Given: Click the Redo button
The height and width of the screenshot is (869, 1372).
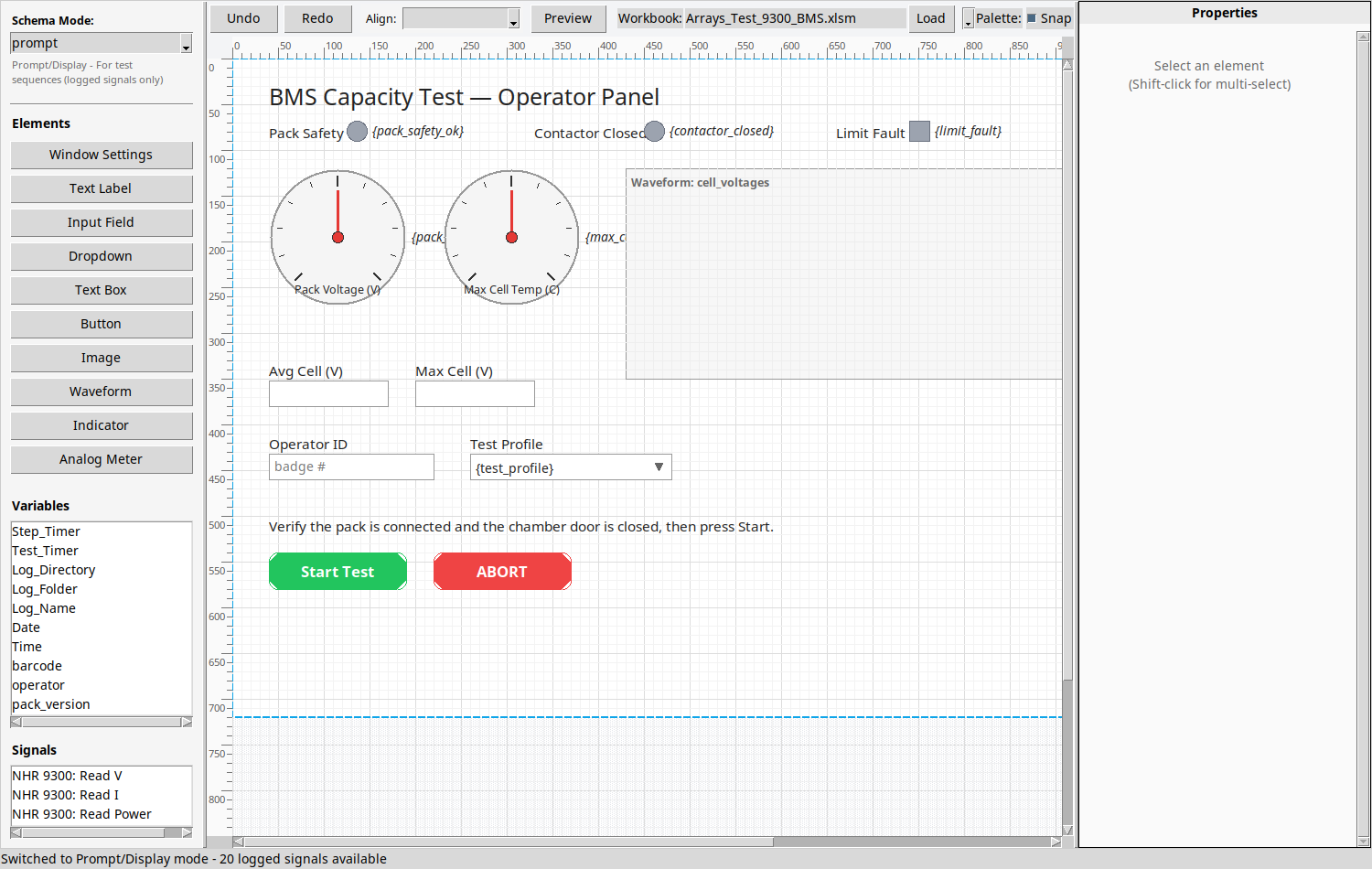Looking at the screenshot, I should click(317, 18).
